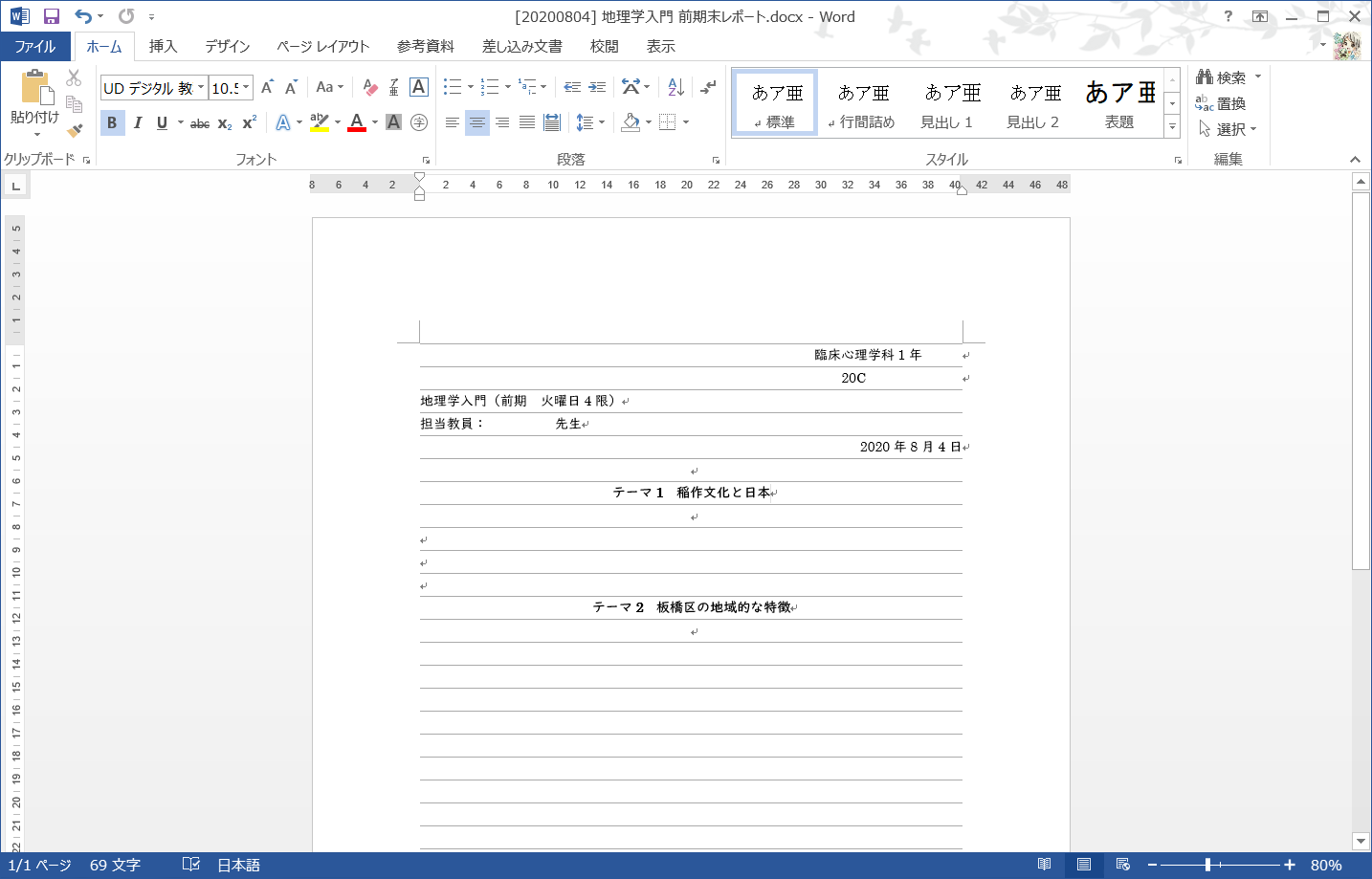The width and height of the screenshot is (1372, 879).
Task: Switch to the ページ レイアウト tab
Action: pos(322,46)
